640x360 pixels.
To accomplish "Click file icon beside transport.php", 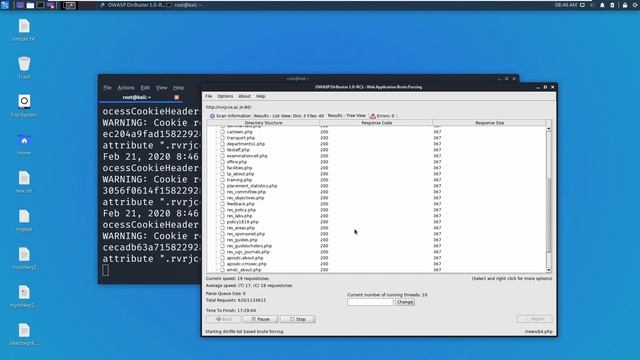I will 222,138.
